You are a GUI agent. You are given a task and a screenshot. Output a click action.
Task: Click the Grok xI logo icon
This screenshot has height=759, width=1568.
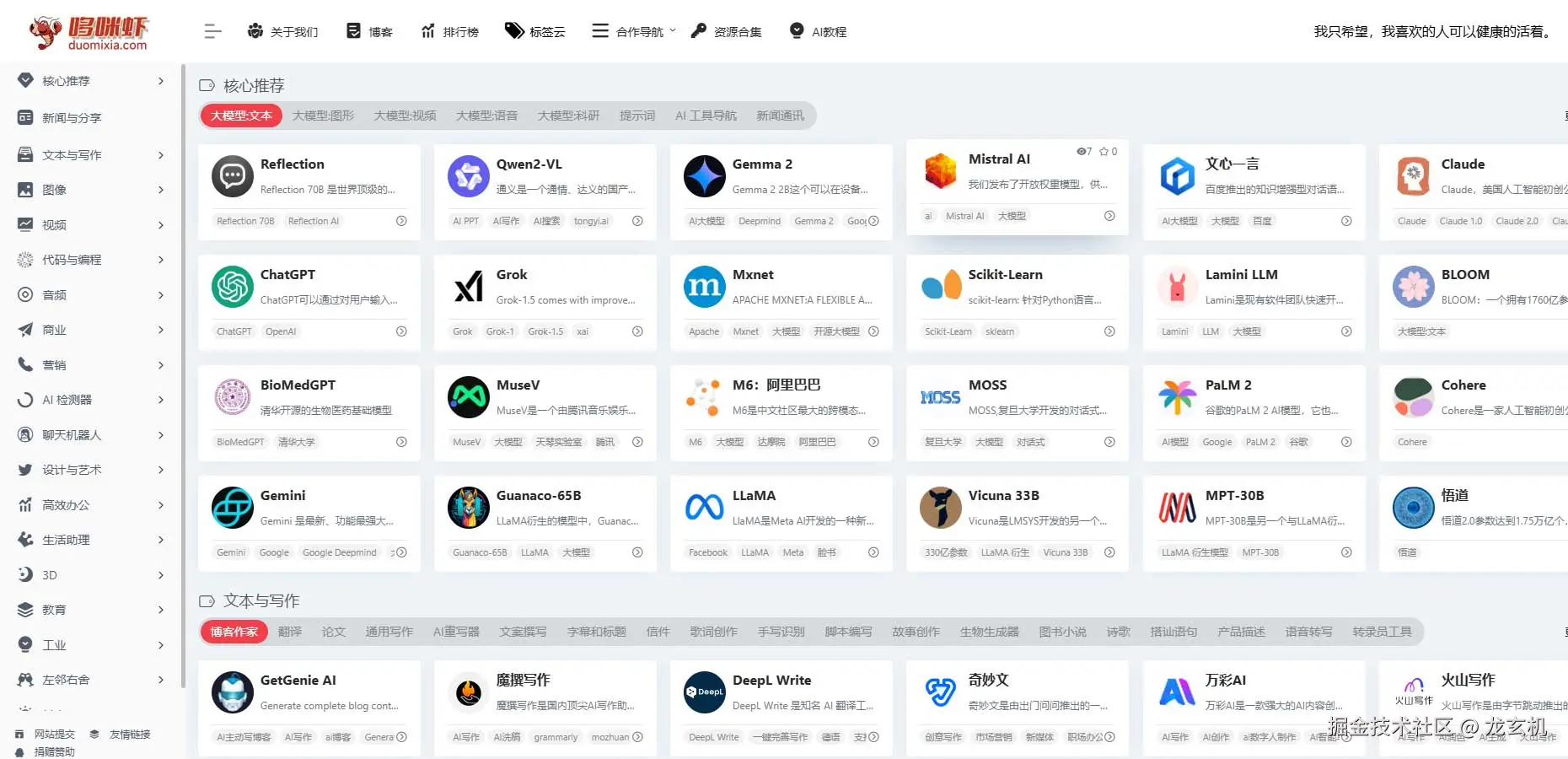(x=469, y=287)
